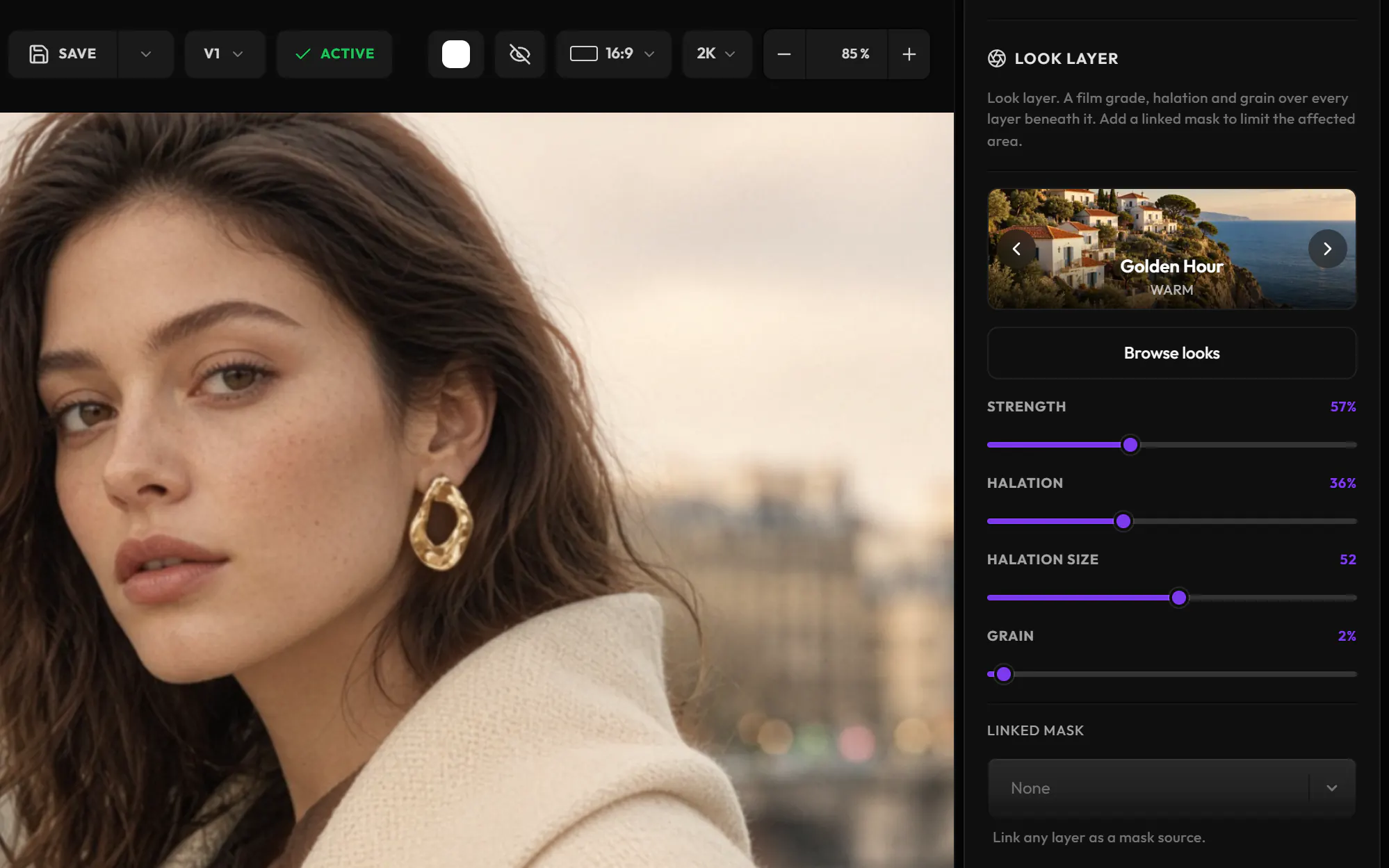This screenshot has width=1389, height=868.
Task: Click the Grain 2% value
Action: [x=1347, y=636]
